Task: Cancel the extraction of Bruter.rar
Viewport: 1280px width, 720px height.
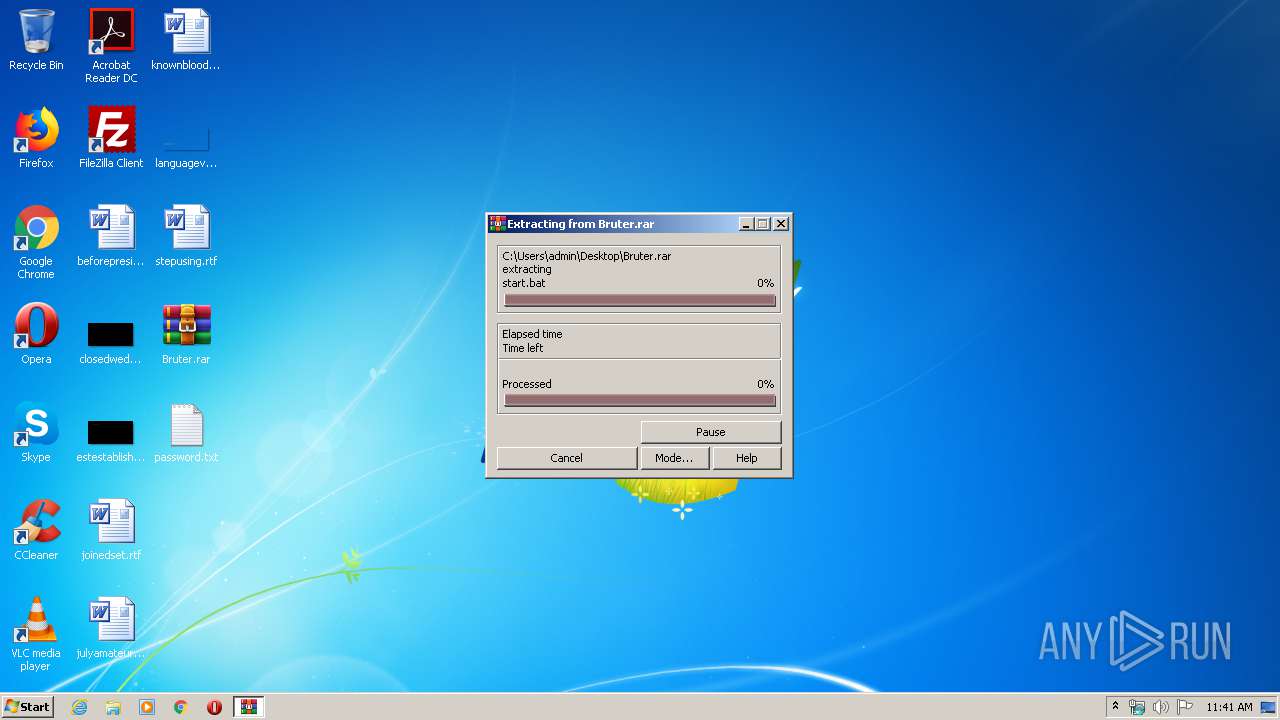Action: coord(566,458)
